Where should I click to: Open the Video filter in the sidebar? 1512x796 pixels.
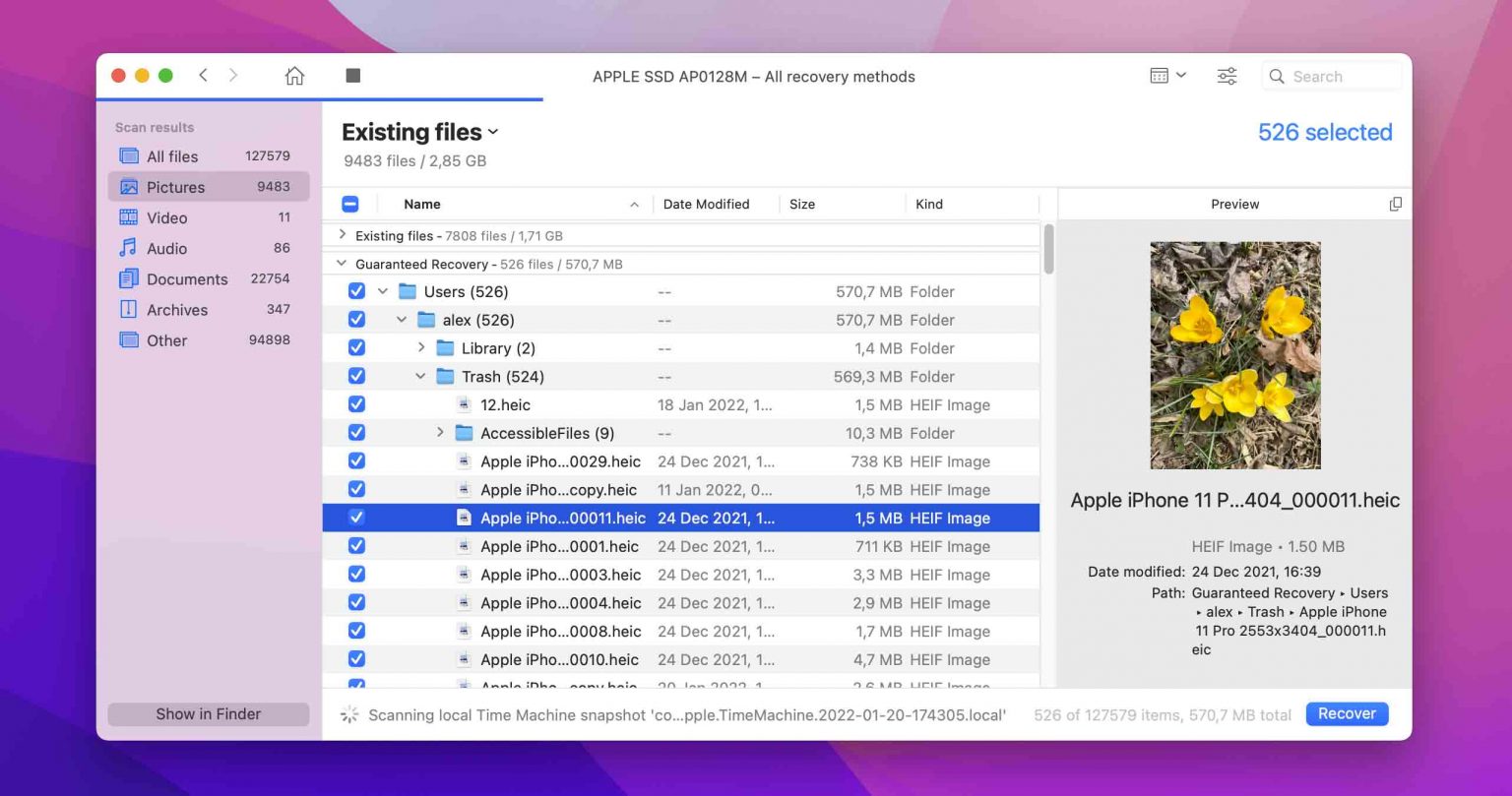click(x=165, y=217)
